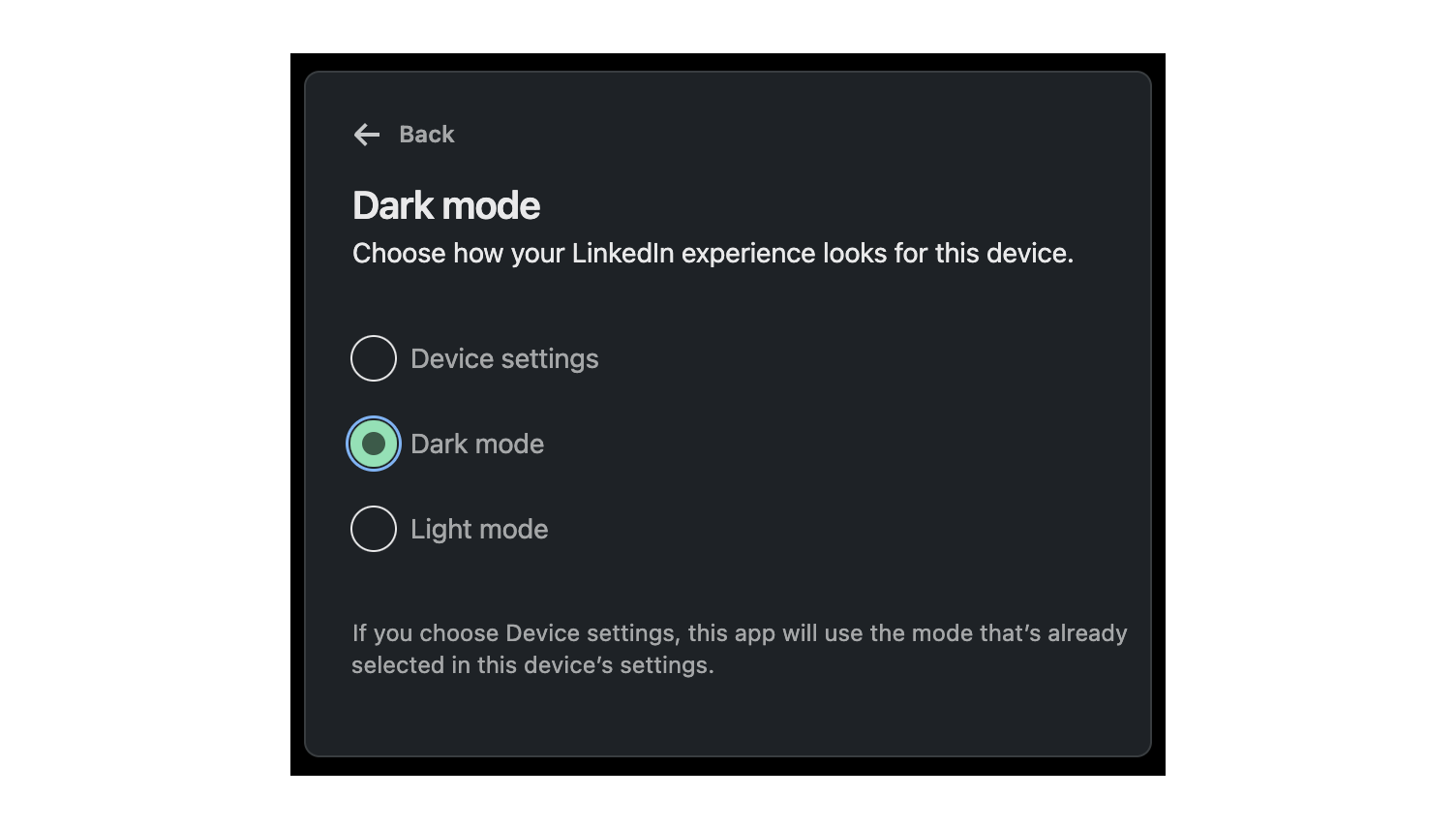Click Back to return to settings
This screenshot has width=1456, height=829.
tap(426, 135)
